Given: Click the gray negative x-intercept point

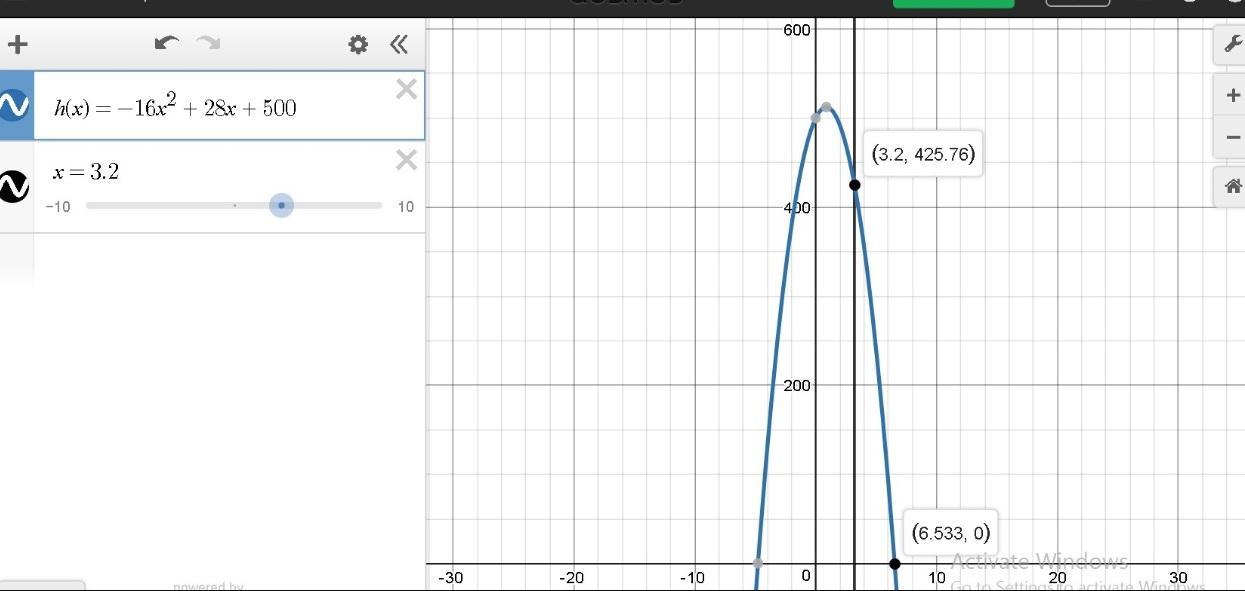Looking at the screenshot, I should tap(757, 563).
